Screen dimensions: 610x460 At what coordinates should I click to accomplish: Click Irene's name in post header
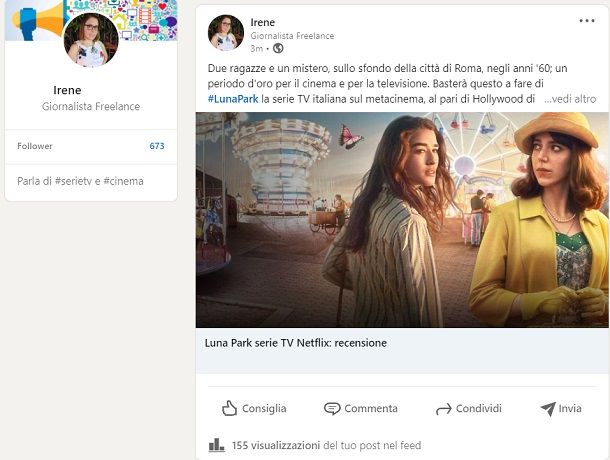pyautogui.click(x=263, y=23)
